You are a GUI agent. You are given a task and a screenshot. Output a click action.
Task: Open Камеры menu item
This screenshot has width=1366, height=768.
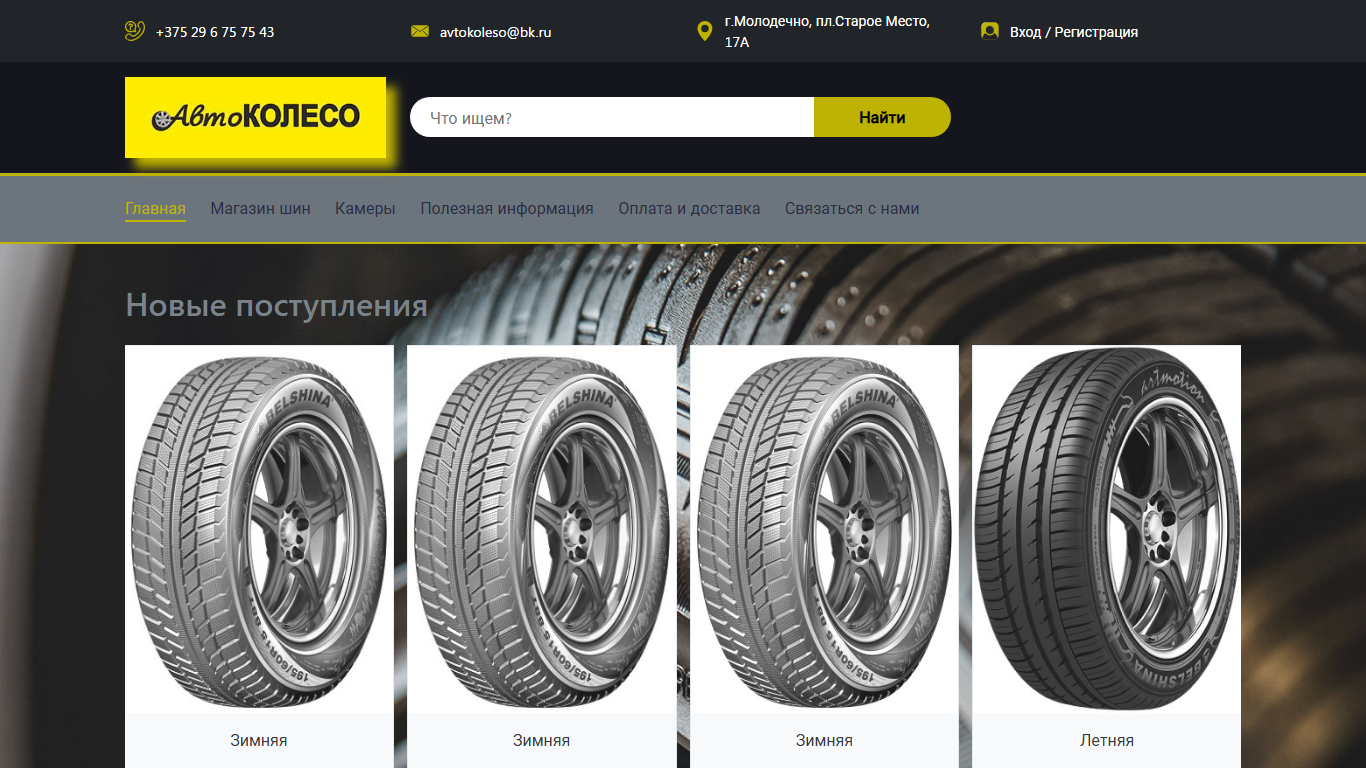tap(365, 209)
